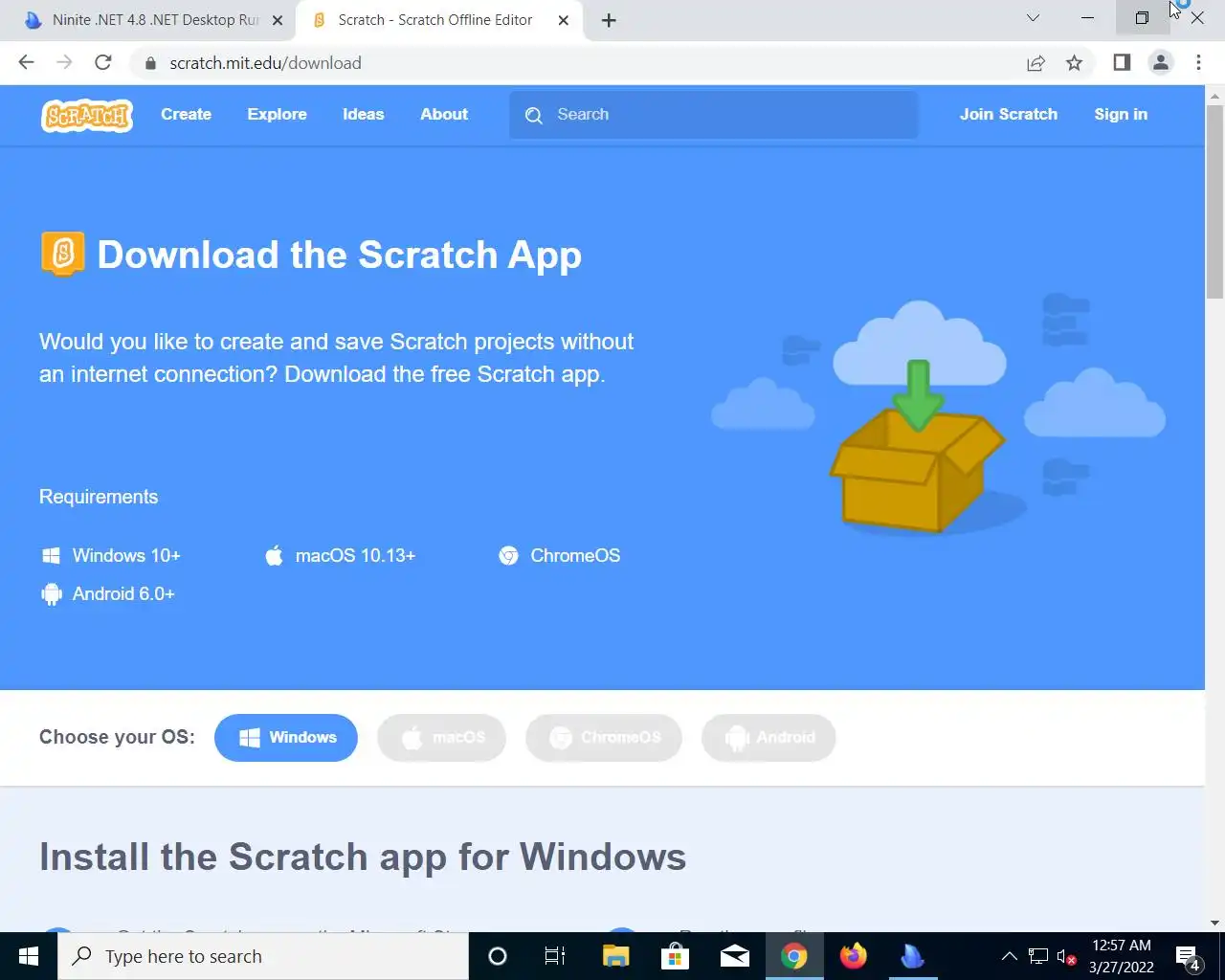This screenshot has height=980, width=1225.
Task: Open the Ninite app on taskbar
Action: pos(912,956)
